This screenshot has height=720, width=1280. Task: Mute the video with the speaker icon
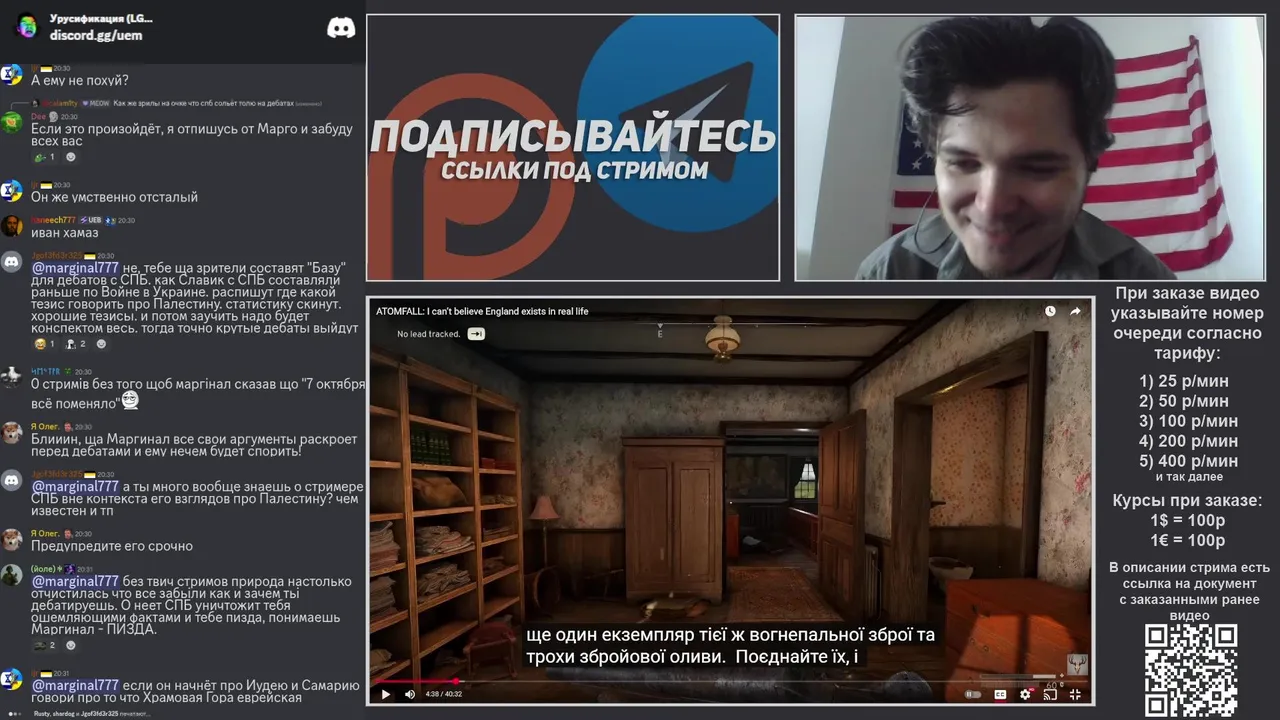point(409,694)
